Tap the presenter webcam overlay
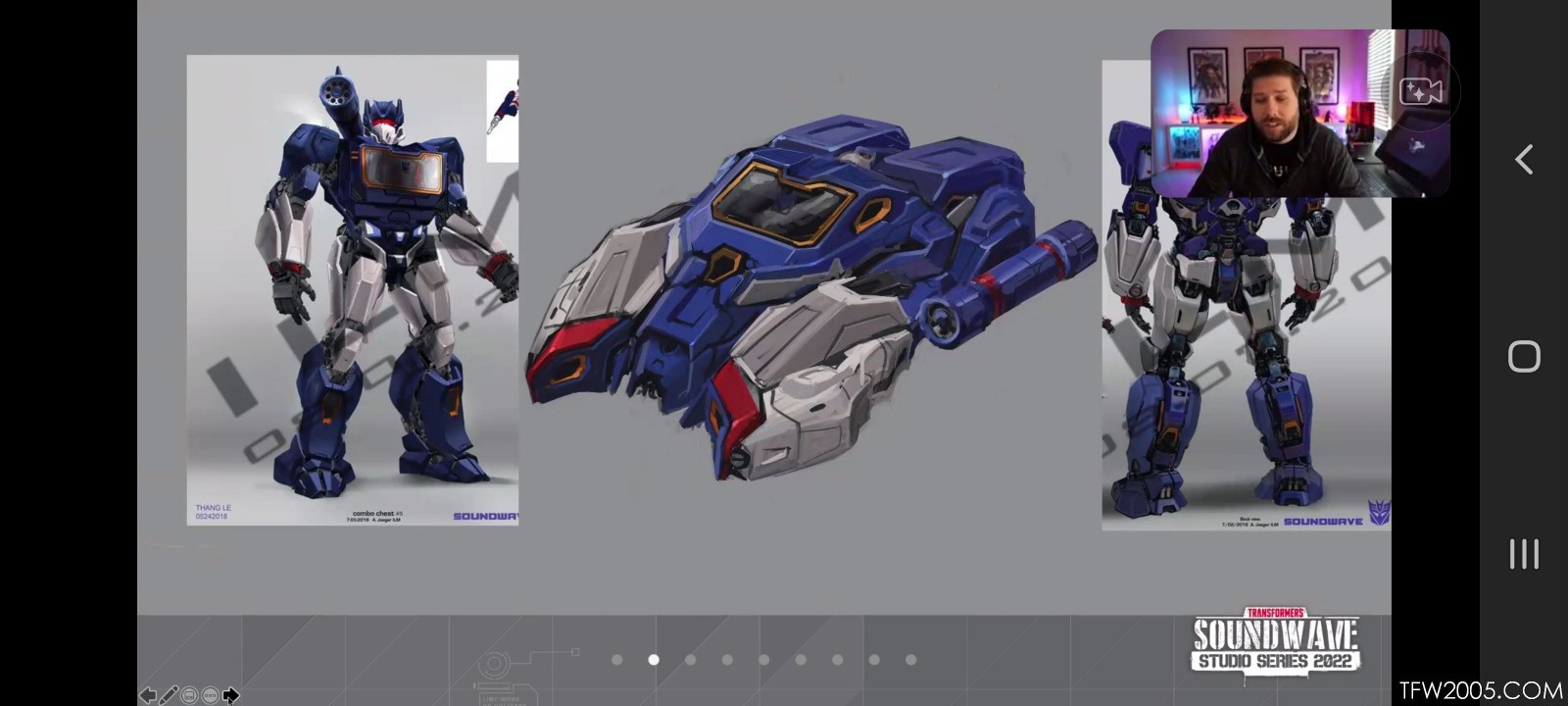The width and height of the screenshot is (1568, 706). point(1299,113)
